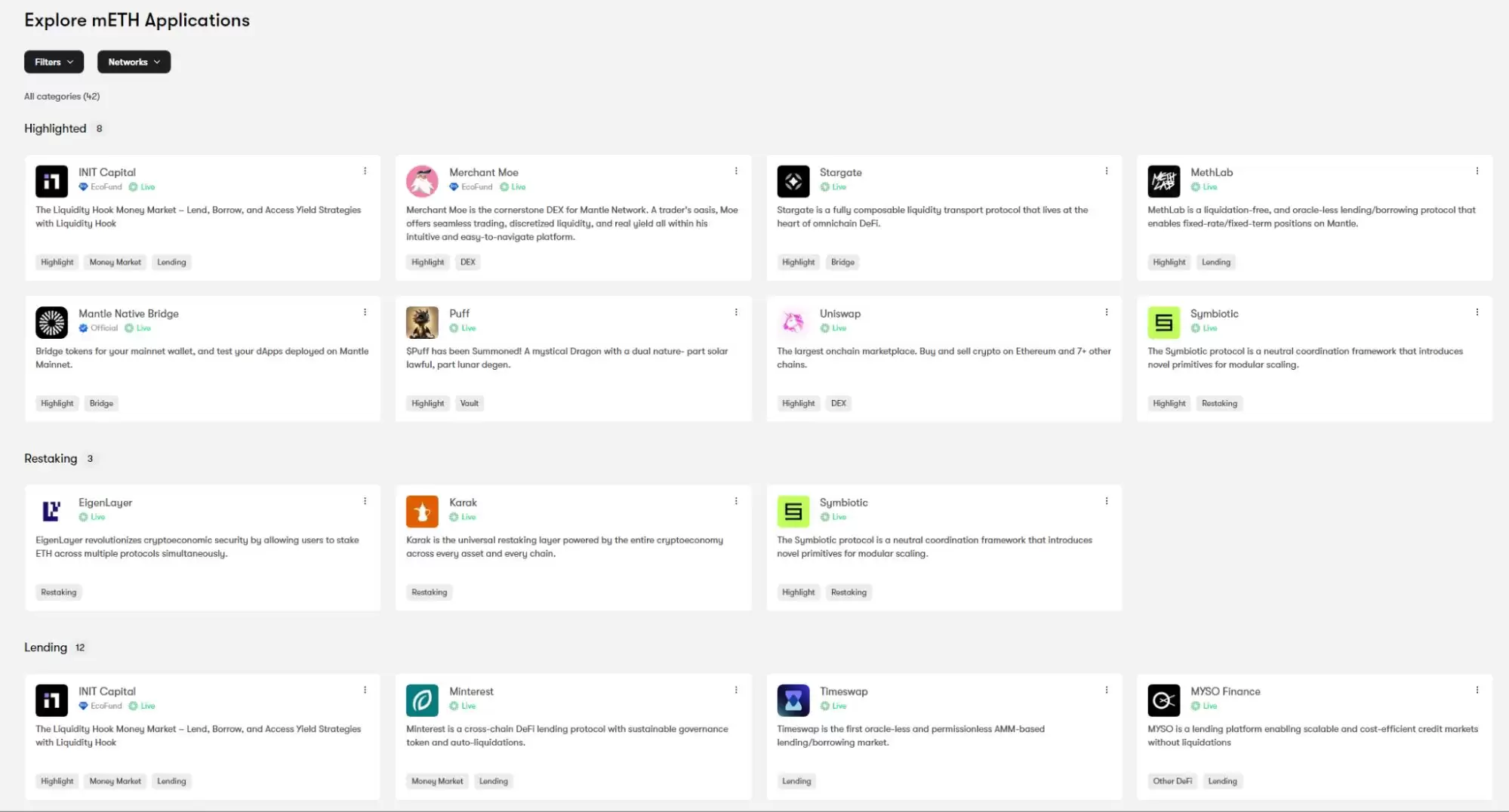Expand options for Lending INIT Capital card
The height and width of the screenshot is (812, 1509).
coord(365,691)
